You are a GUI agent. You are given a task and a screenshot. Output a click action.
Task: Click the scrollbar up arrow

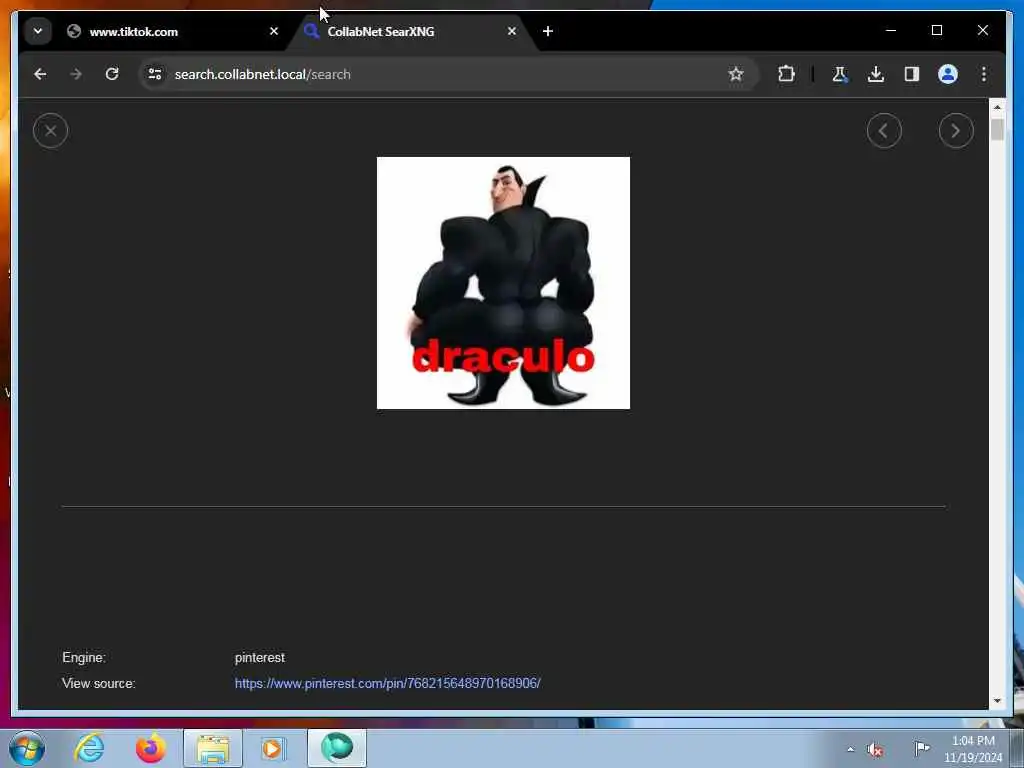pos(997,107)
